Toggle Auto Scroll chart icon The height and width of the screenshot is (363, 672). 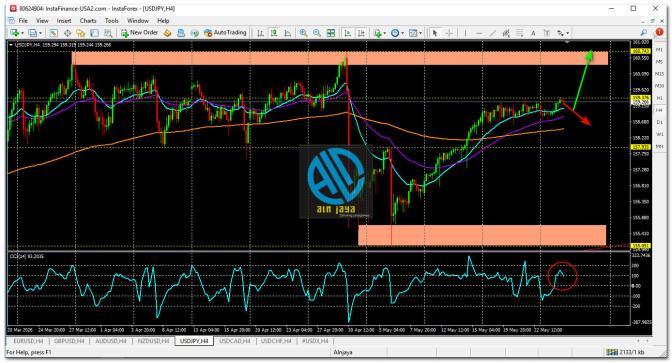[x=348, y=33]
